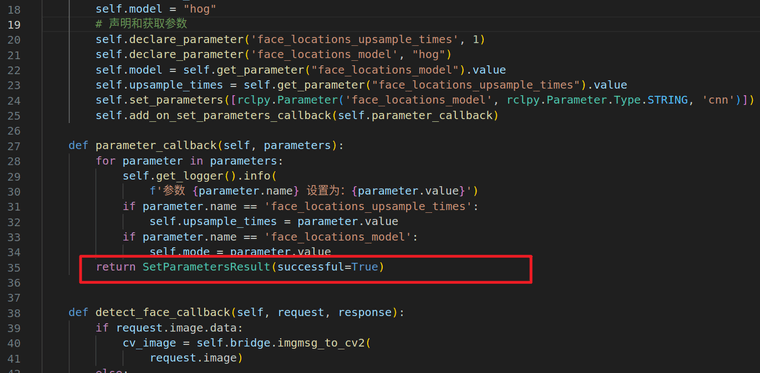Click 'request.image.data' on line 39
This screenshot has height=373, width=760.
click(x=175, y=327)
